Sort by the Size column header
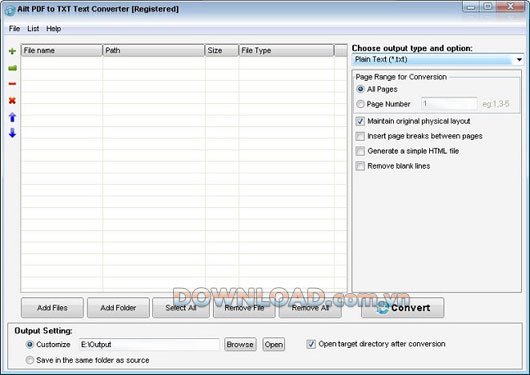 (x=222, y=50)
